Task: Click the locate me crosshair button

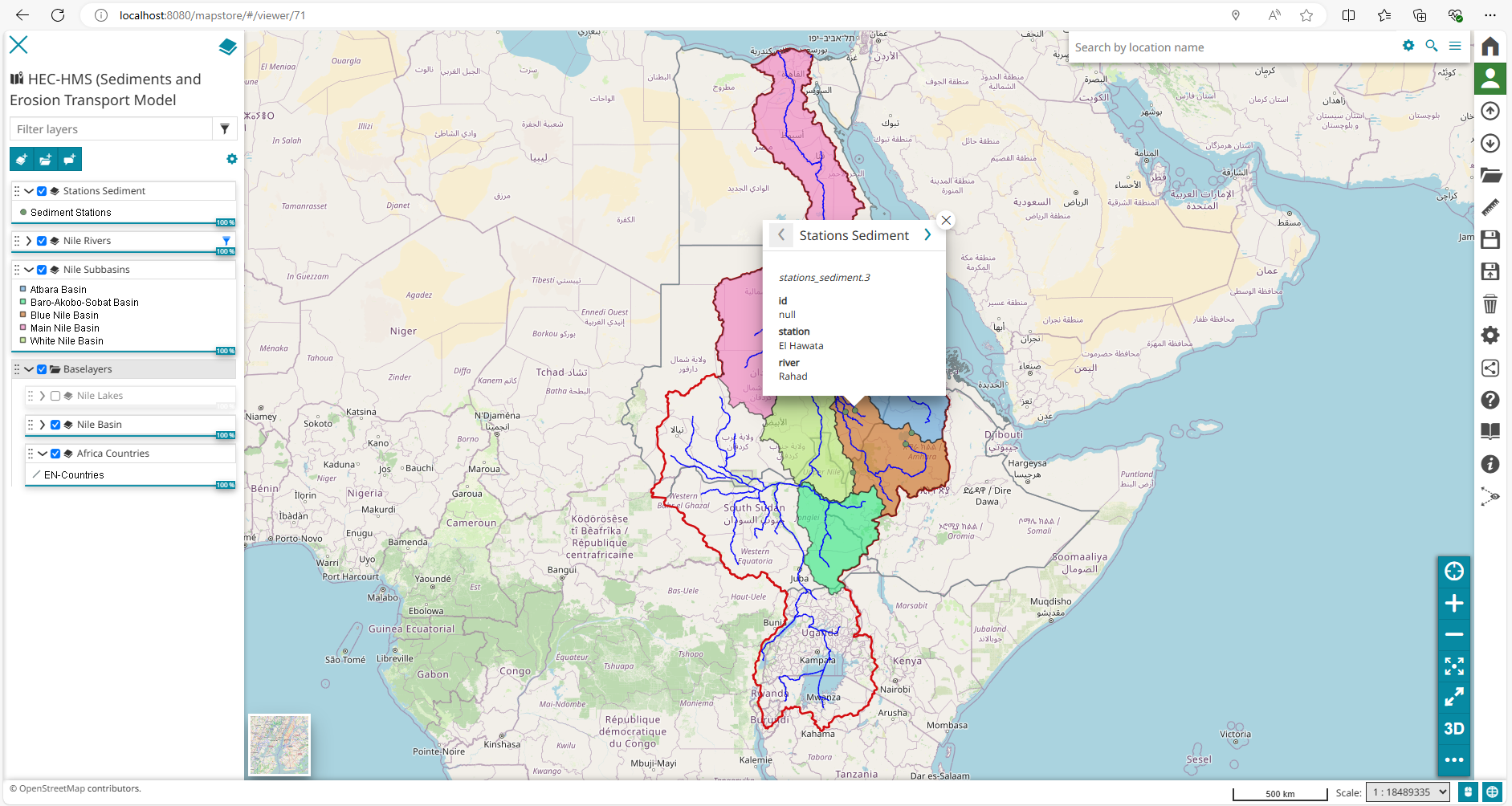Action: pyautogui.click(x=1454, y=572)
